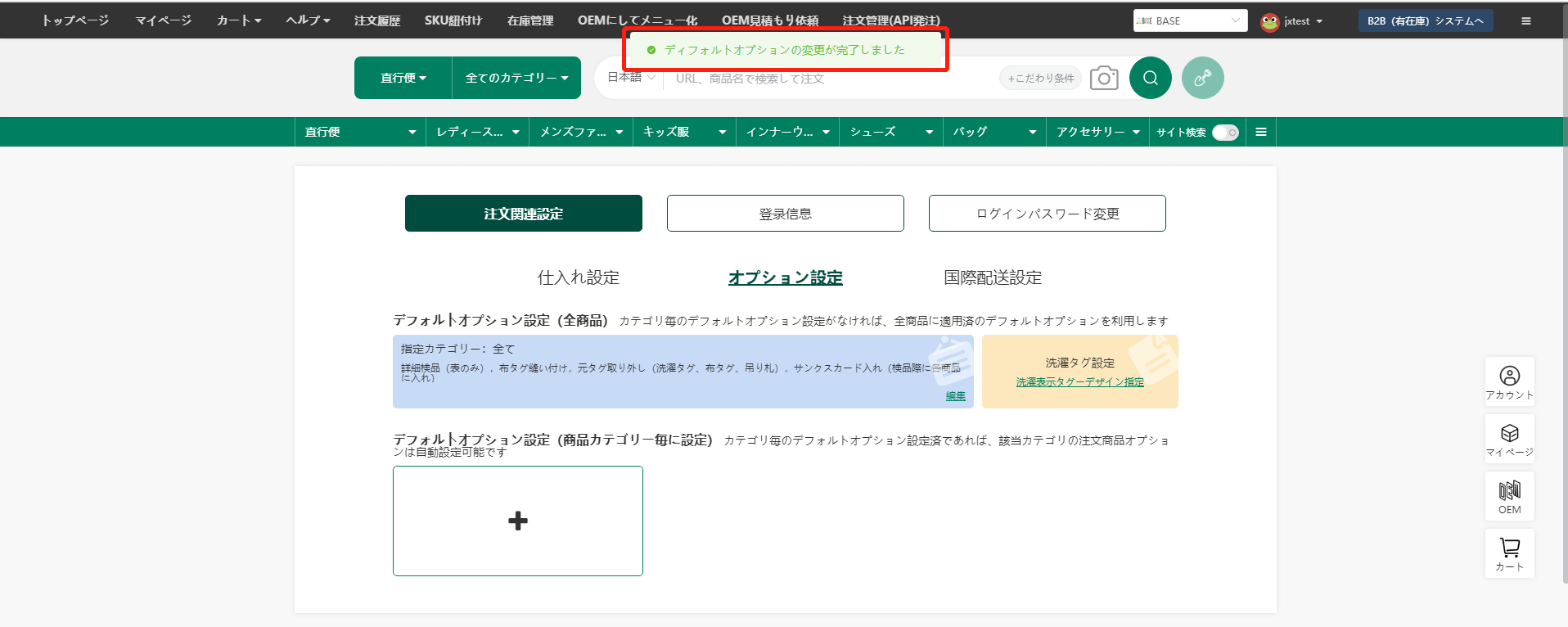The image size is (1568, 627).
Task: Click the camera image search icon
Action: (1103, 78)
